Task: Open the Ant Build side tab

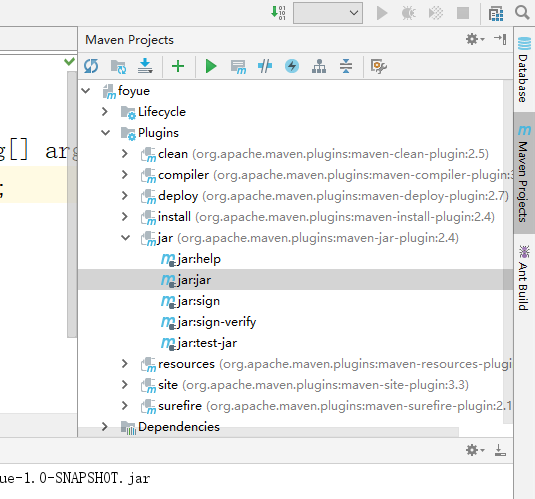Action: point(524,277)
